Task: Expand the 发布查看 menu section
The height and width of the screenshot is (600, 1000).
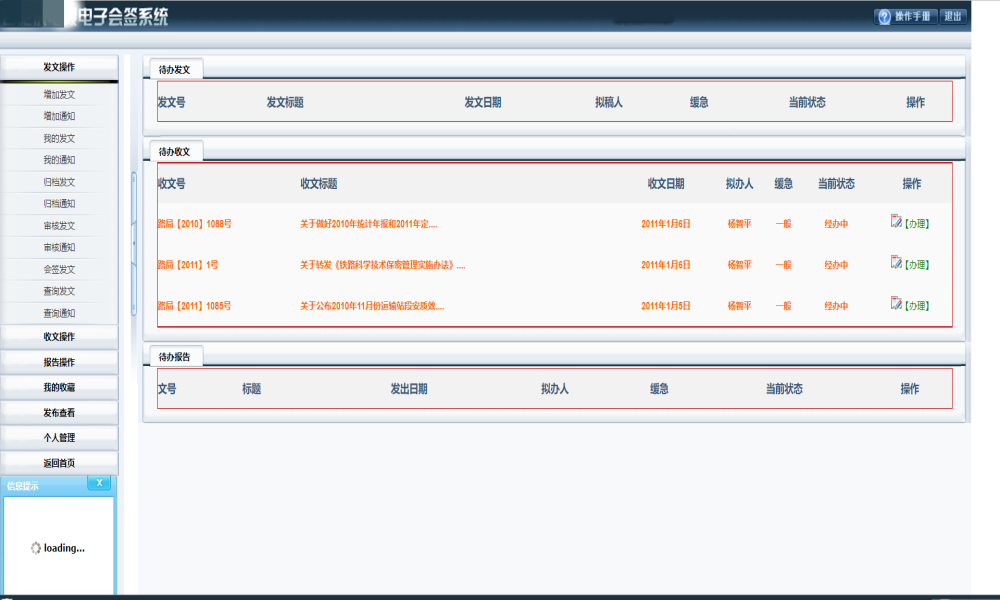Action: (59, 413)
